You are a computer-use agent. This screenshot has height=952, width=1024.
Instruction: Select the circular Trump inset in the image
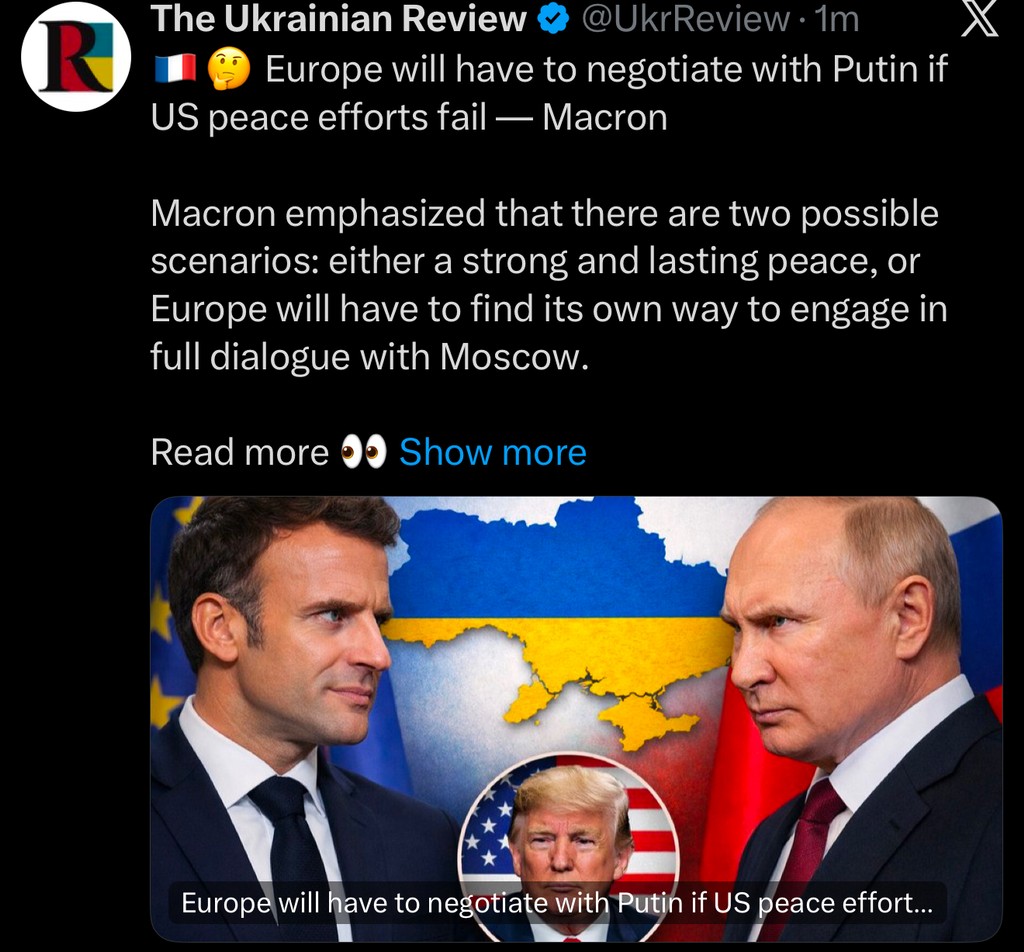[569, 848]
